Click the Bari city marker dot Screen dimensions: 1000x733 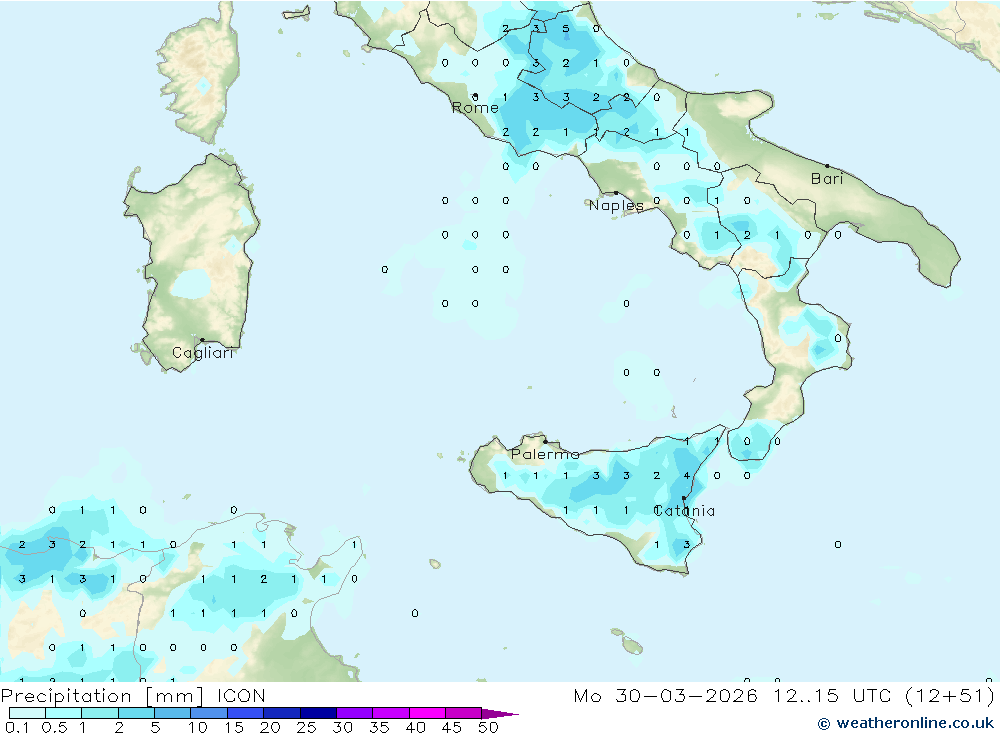827,166
